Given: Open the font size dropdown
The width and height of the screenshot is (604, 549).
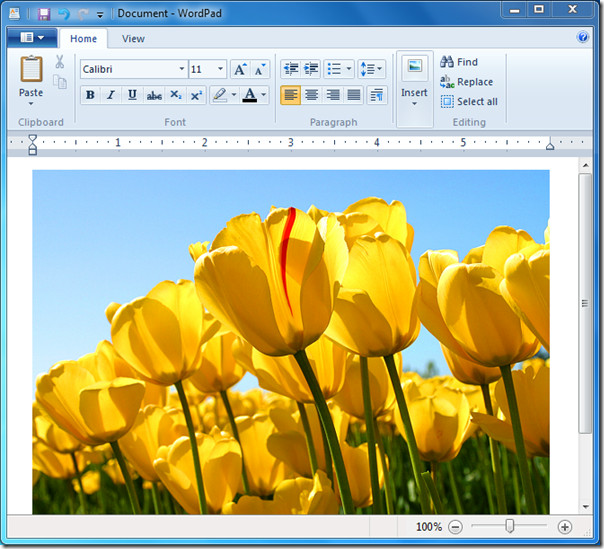Looking at the screenshot, I should tap(221, 69).
